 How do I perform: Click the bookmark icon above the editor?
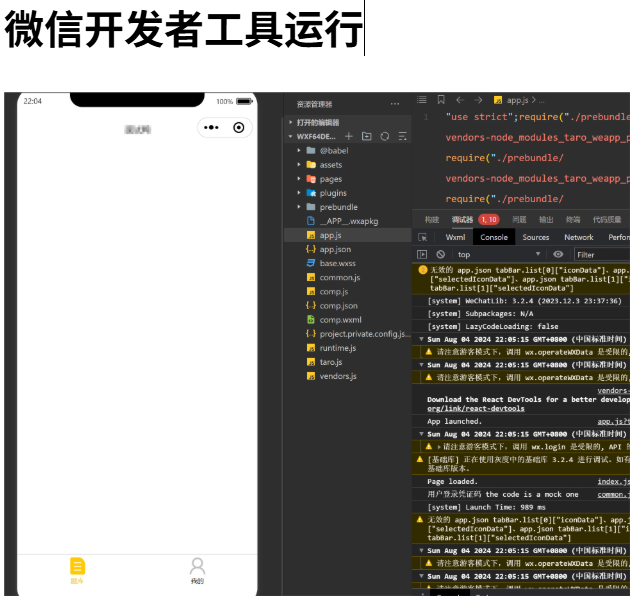point(440,100)
